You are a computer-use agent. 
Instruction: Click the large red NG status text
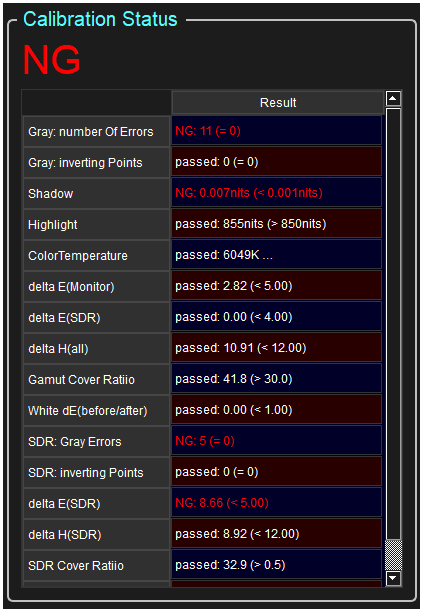click(x=52, y=60)
